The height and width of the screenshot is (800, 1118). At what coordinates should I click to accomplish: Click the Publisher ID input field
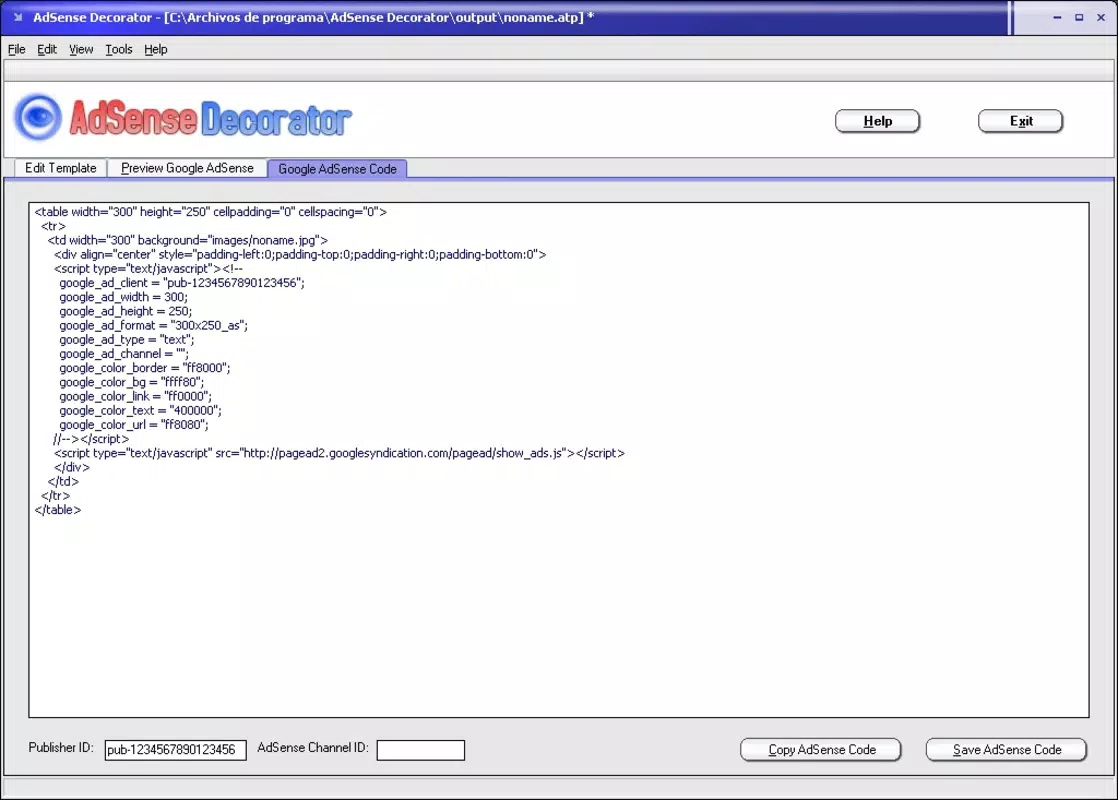click(x=175, y=750)
